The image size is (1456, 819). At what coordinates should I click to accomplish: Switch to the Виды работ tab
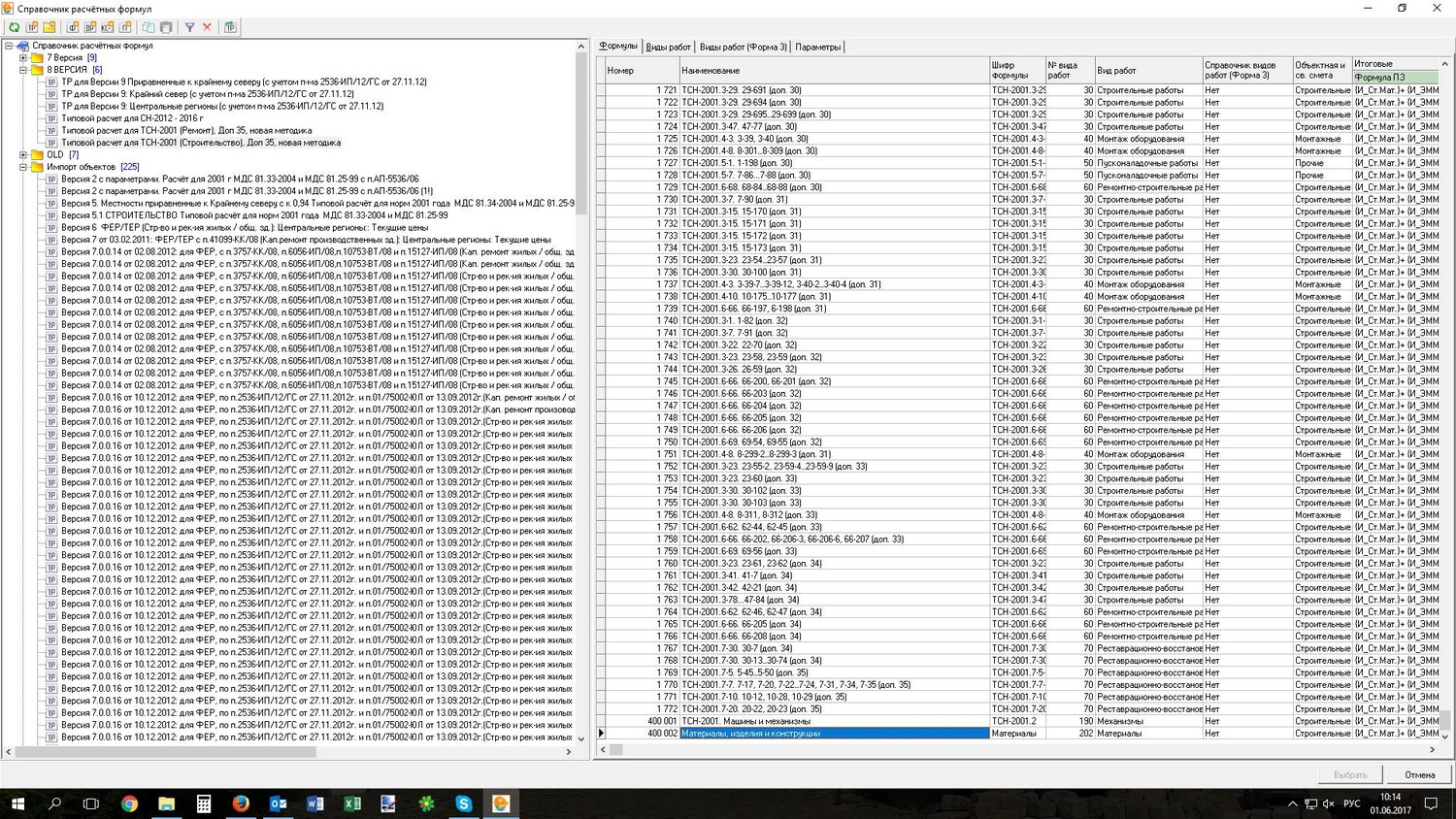coord(668,47)
